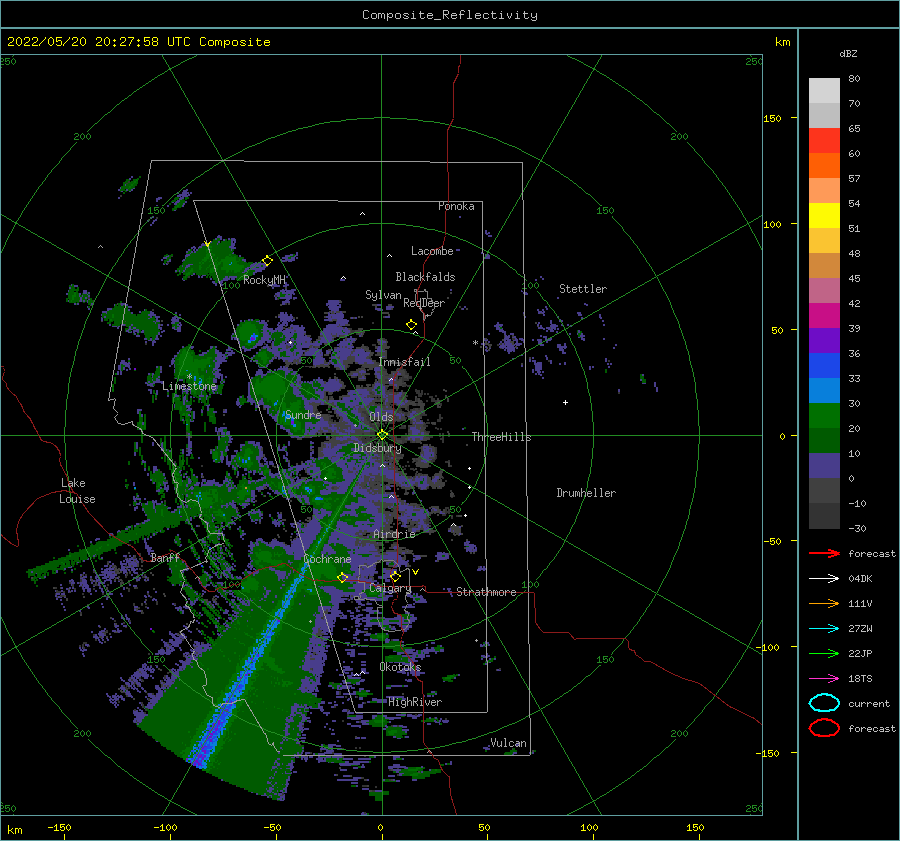The image size is (900, 841).
Task: Click the yellow diamond marker above Calgary
Action: [x=395, y=576]
